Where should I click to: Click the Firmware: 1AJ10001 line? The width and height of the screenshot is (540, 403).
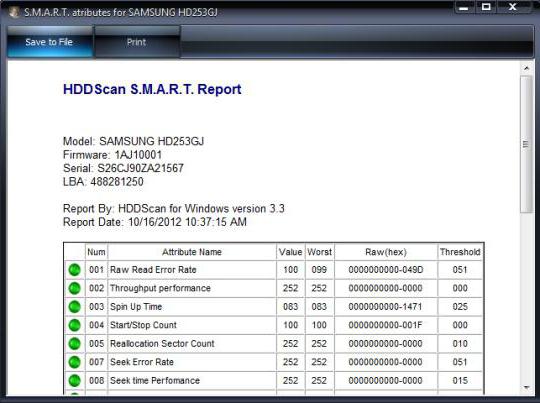click(112, 155)
